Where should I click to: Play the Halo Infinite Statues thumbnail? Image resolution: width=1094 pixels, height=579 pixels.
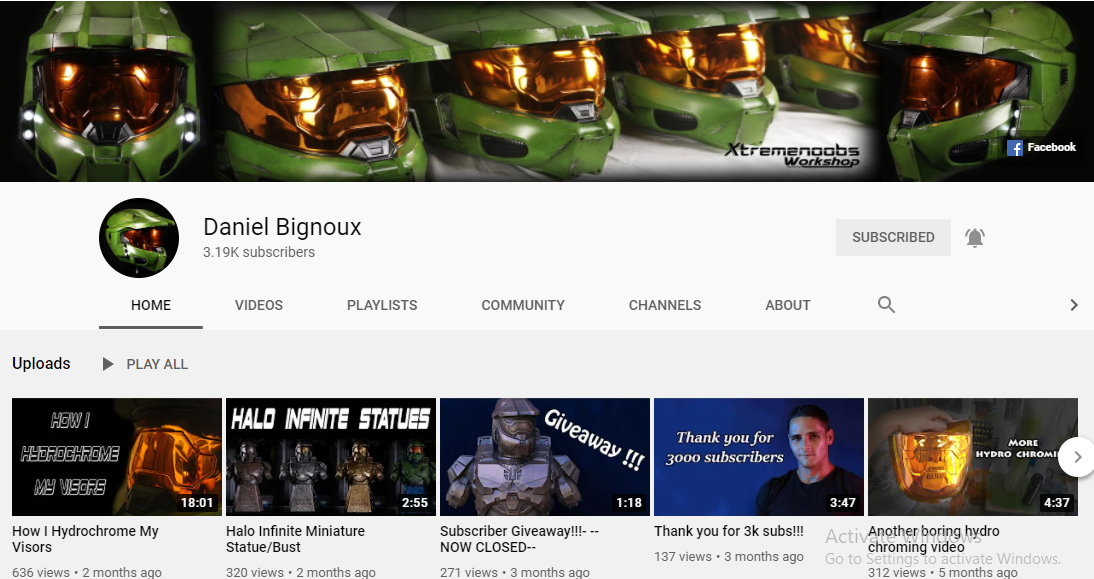(x=331, y=457)
